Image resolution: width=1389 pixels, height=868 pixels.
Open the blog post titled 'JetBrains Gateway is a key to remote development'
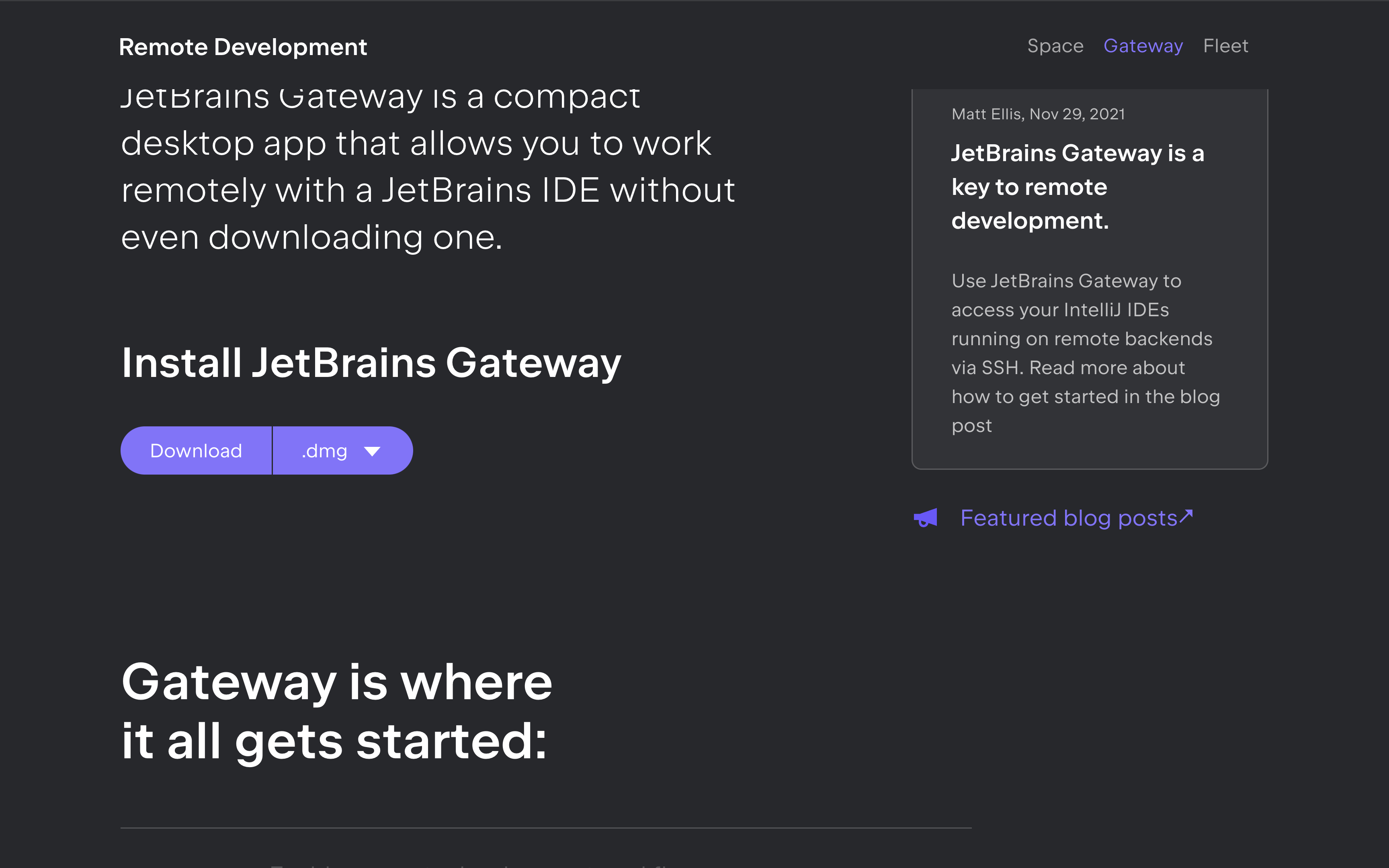pos(1078,186)
